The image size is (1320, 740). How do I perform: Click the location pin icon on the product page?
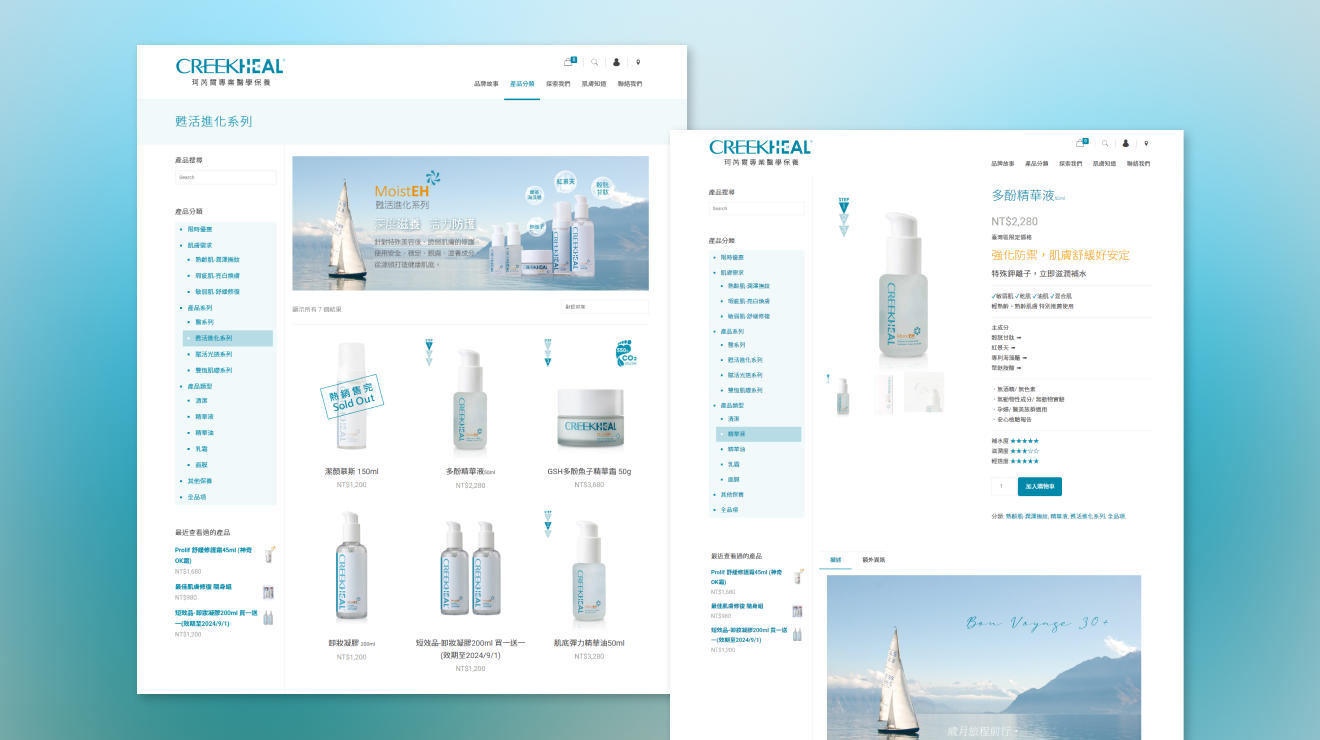point(1146,143)
